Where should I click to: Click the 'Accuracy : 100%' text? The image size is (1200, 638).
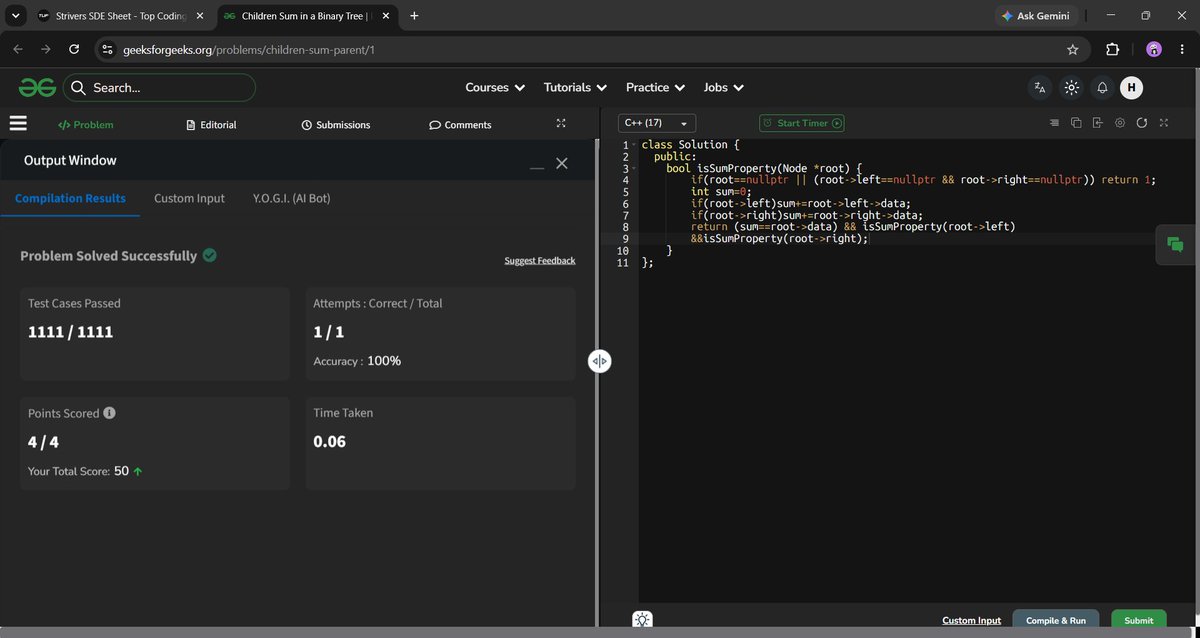click(357, 361)
